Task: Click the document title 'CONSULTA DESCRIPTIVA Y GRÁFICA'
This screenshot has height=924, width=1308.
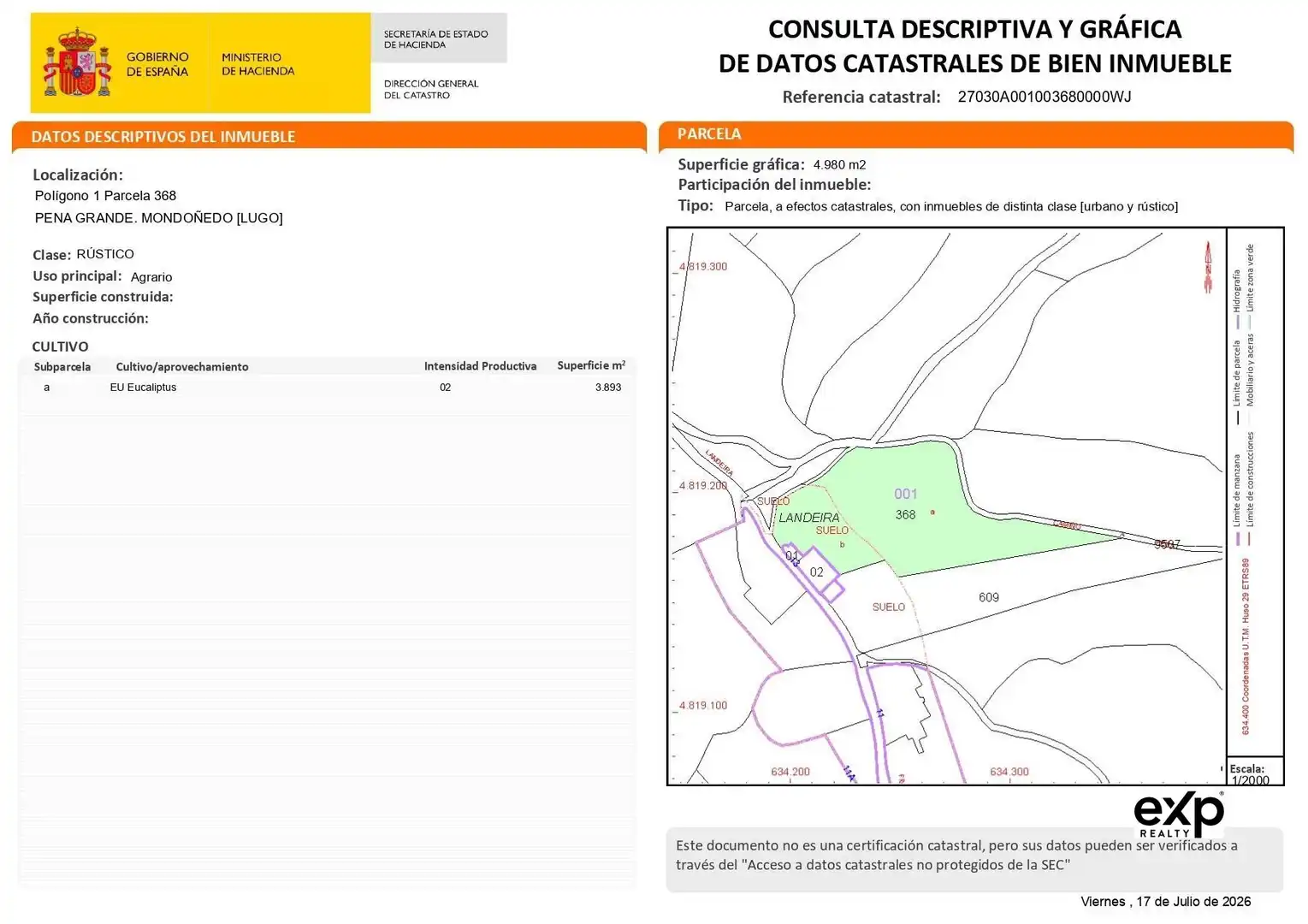Action: click(974, 29)
